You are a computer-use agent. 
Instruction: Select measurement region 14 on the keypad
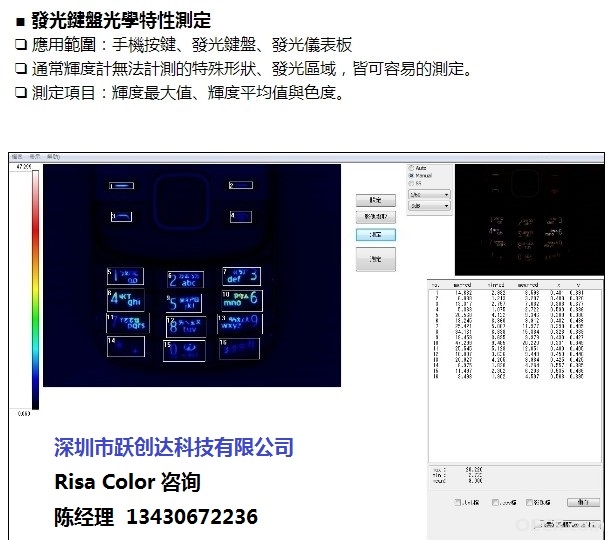click(x=126, y=347)
